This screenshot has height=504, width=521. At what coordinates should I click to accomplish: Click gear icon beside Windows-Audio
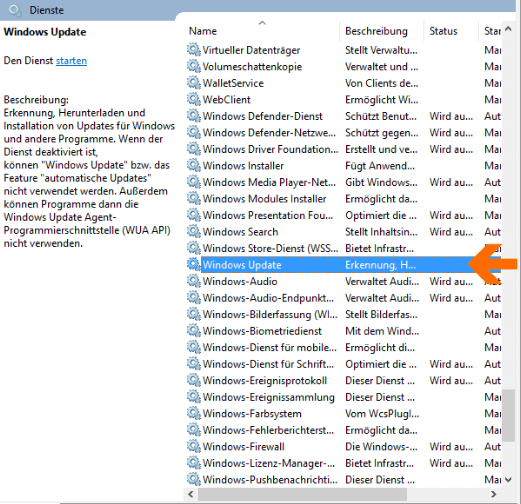click(x=193, y=281)
